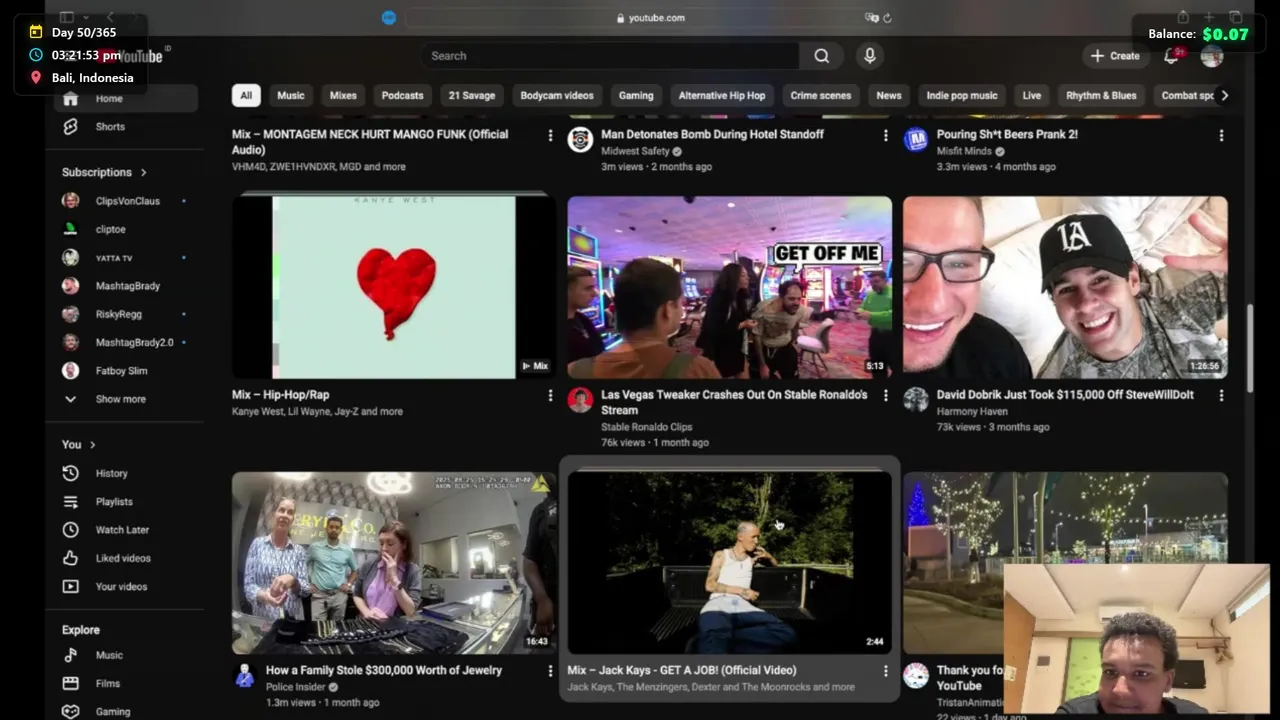Viewport: 1280px width, 720px height.
Task: Open Police Insider channel avatar
Action: [245, 676]
